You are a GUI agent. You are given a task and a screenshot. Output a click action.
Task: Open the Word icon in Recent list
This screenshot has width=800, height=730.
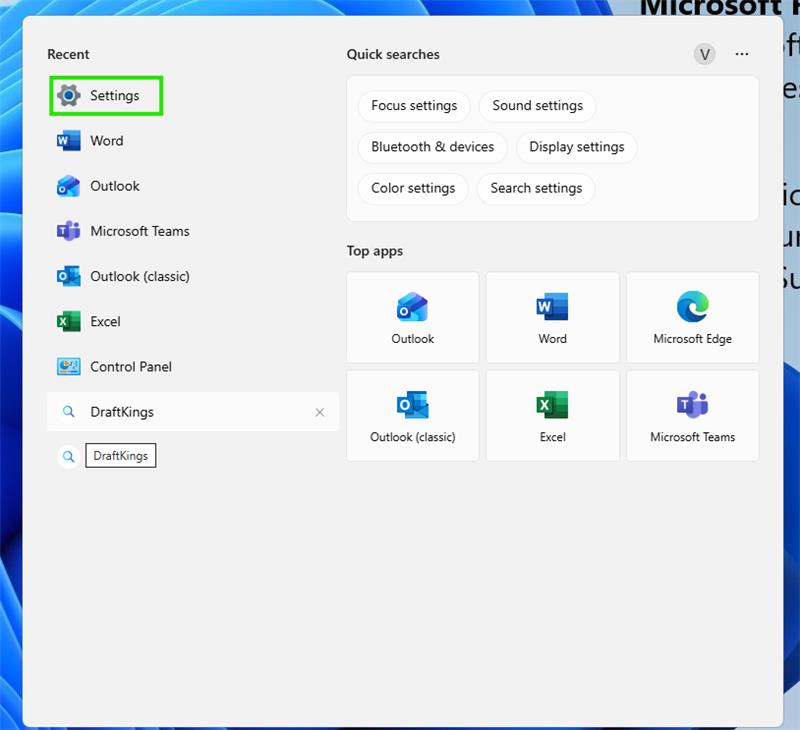69,141
